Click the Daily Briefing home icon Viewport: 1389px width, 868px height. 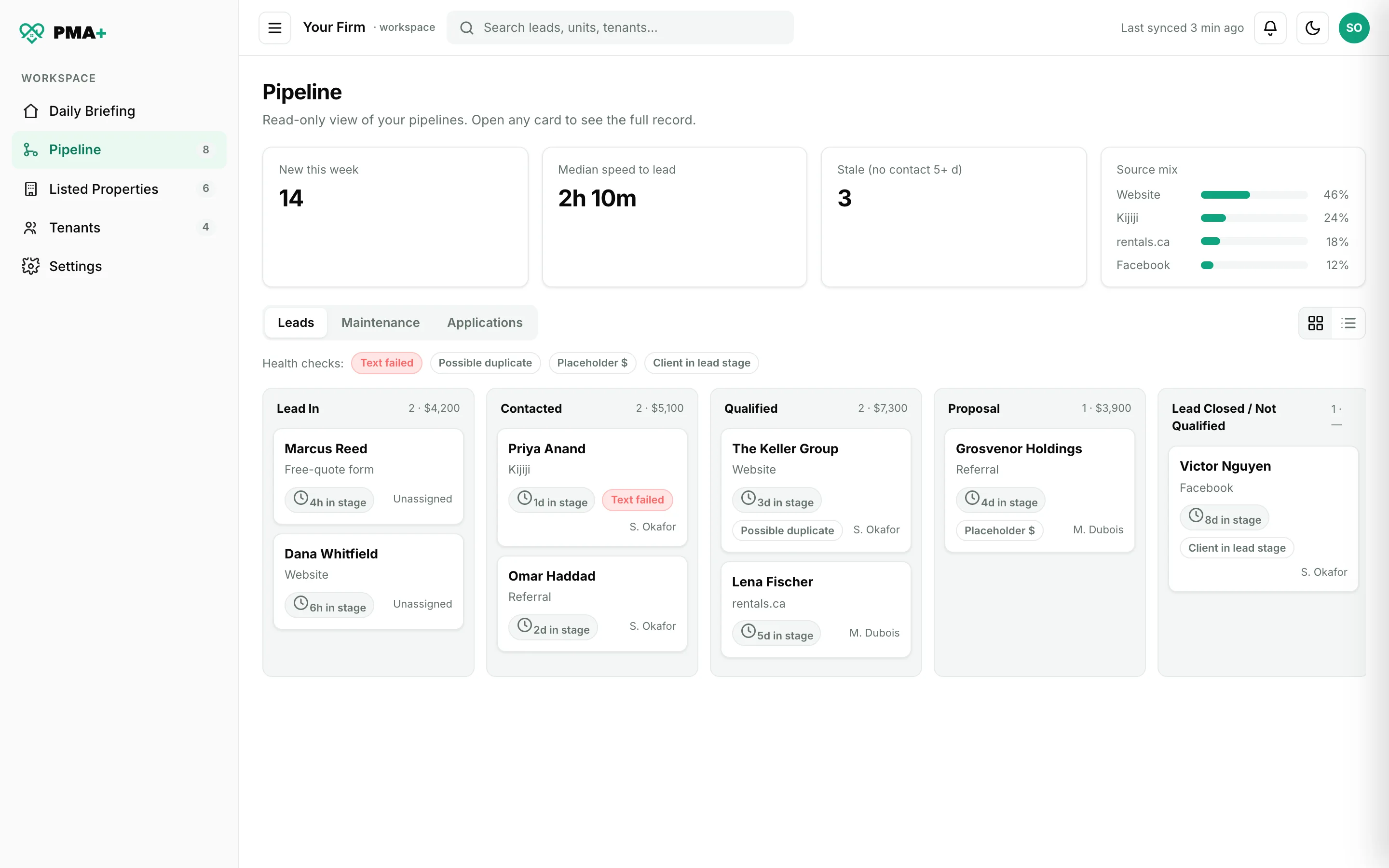click(x=31, y=111)
